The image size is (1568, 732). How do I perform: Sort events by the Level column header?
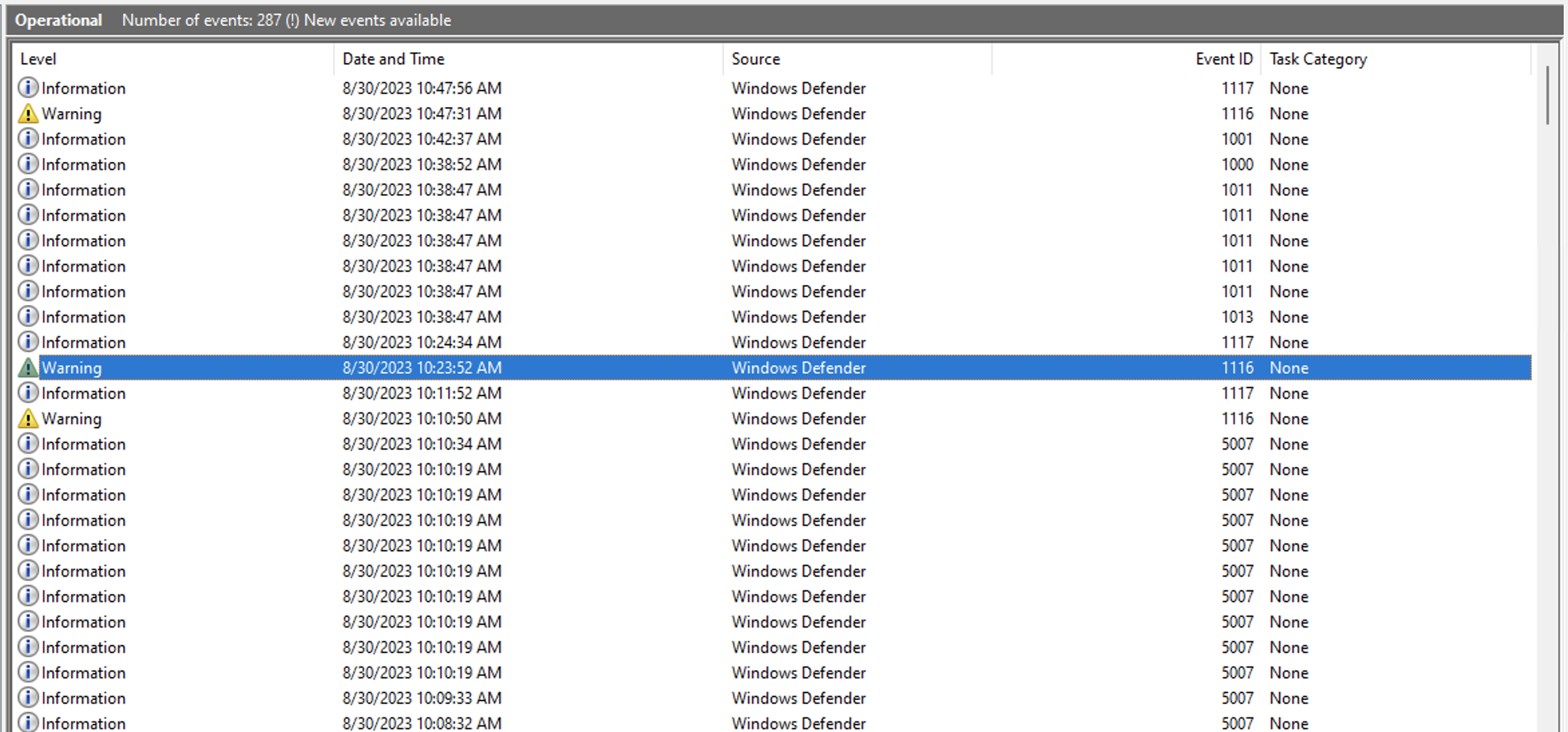[x=38, y=59]
